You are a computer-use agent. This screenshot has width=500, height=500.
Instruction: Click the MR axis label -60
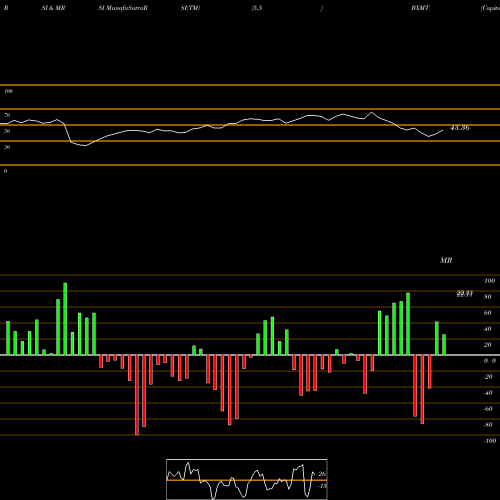488,409
